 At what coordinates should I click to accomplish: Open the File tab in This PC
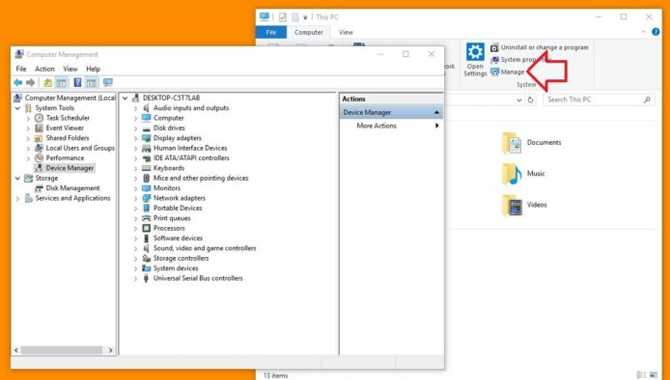[271, 32]
